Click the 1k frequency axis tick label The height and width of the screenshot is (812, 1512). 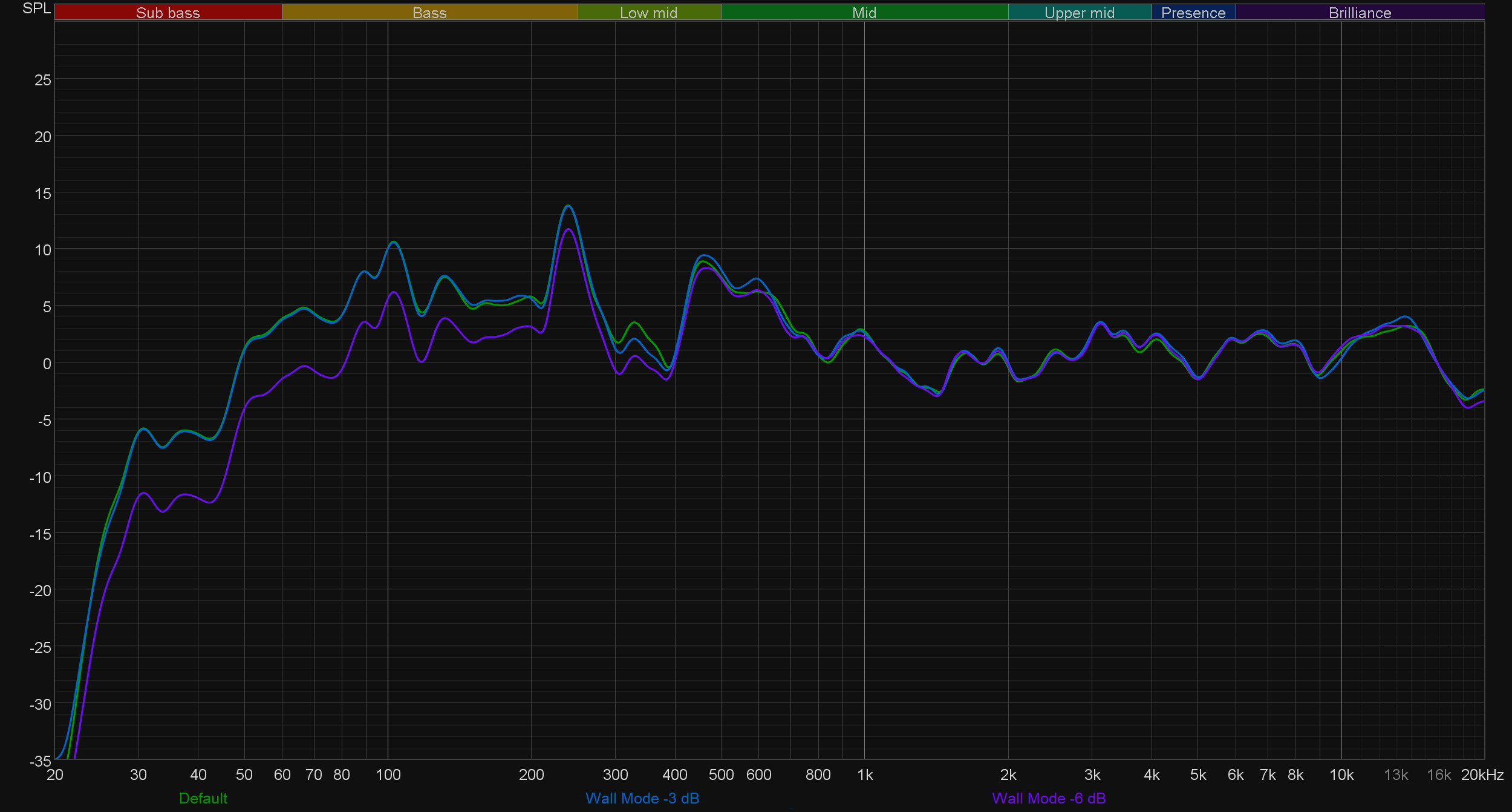[865, 775]
